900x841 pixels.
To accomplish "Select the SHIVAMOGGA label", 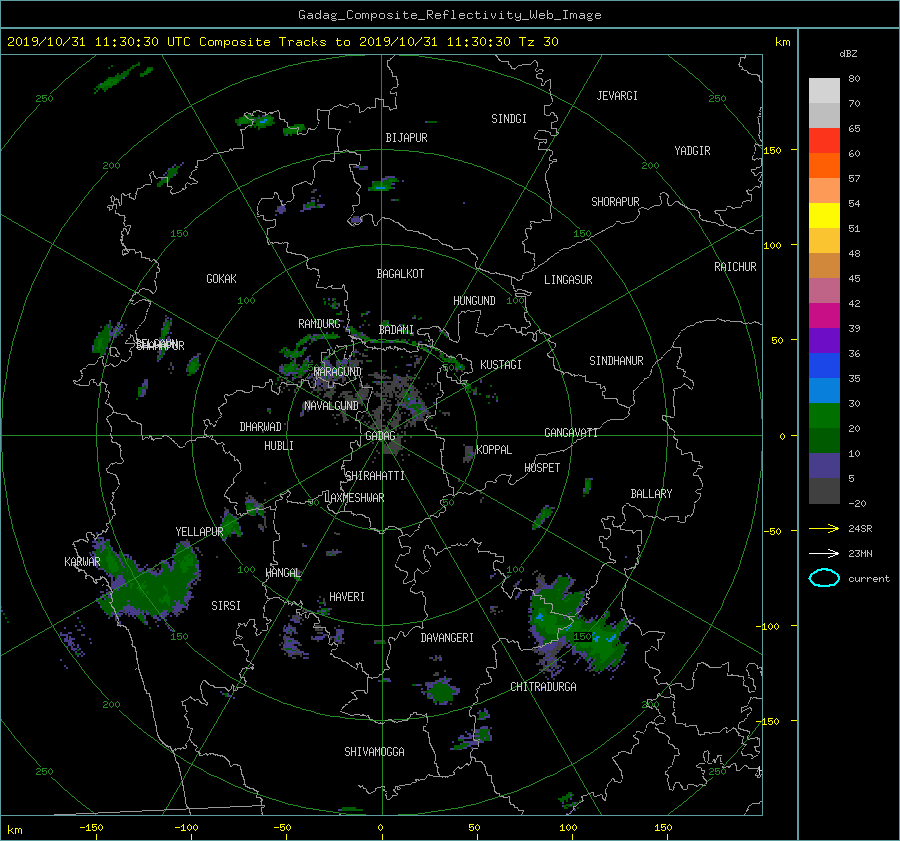I will tap(374, 752).
